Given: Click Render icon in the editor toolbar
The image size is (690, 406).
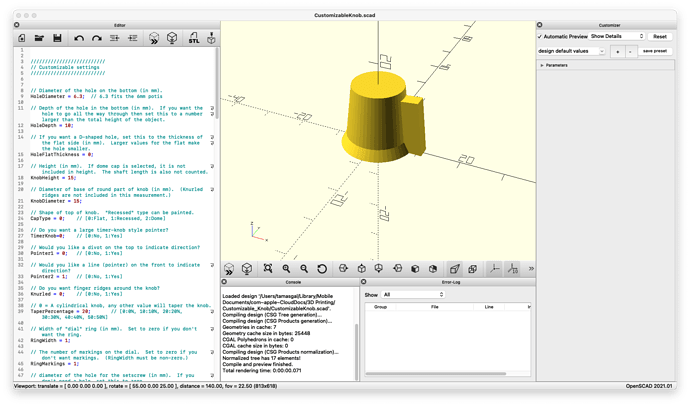Looking at the screenshot, I should [x=172, y=38].
